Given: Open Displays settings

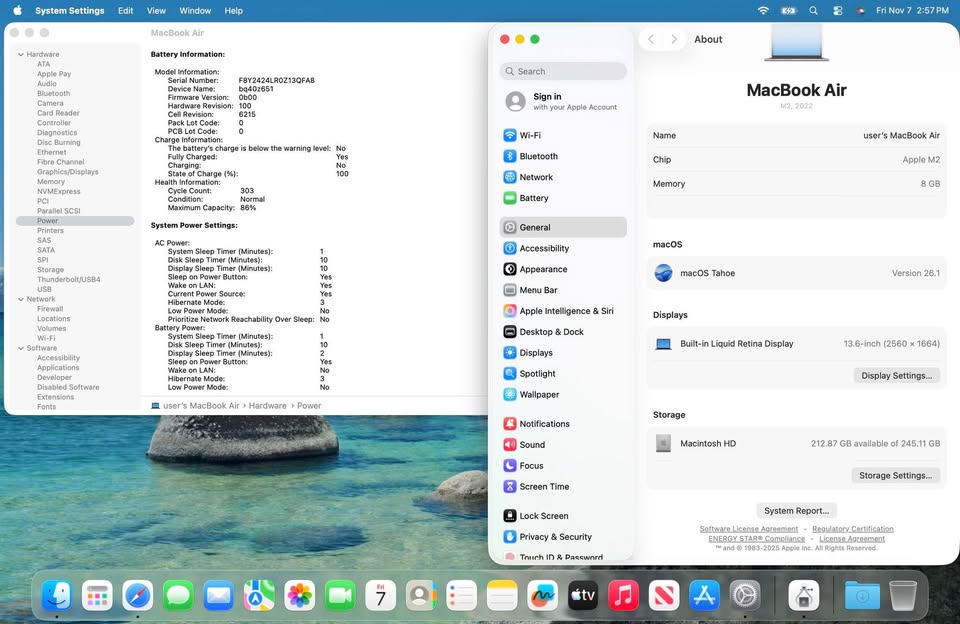Looking at the screenshot, I should coord(537,352).
